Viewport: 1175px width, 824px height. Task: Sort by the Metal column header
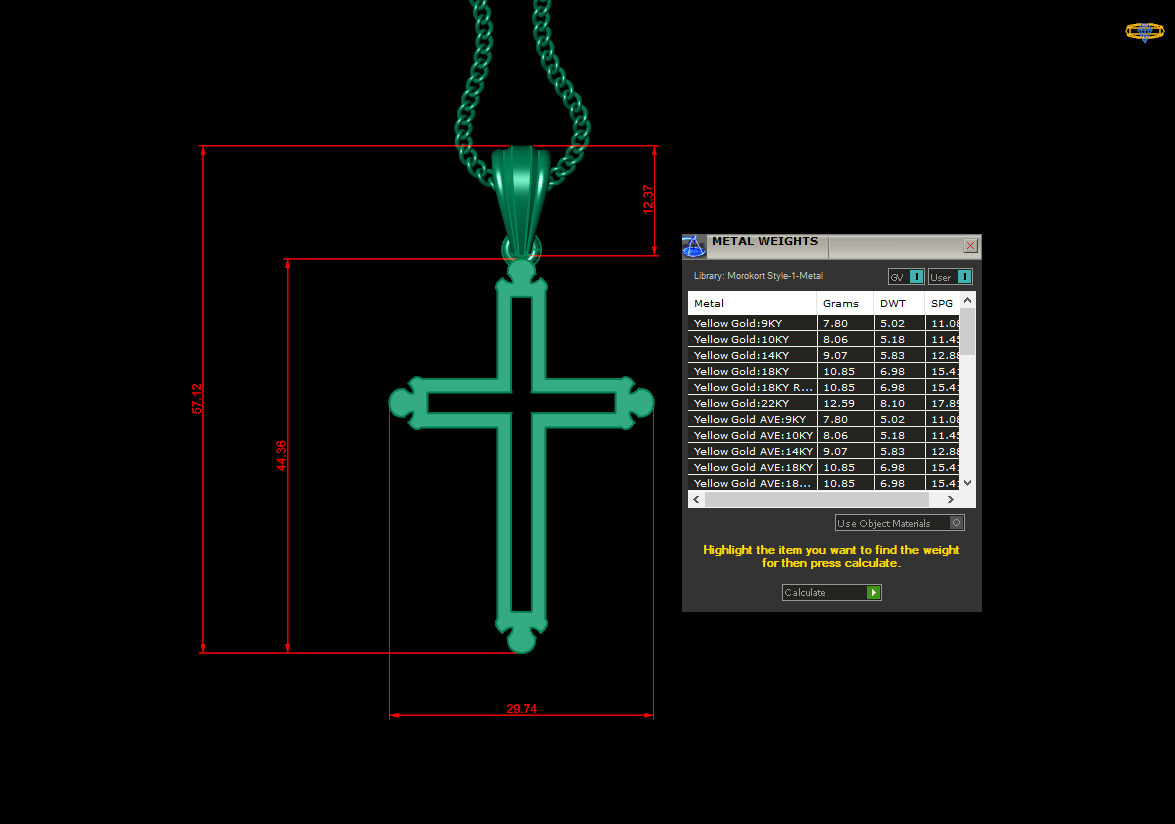coord(752,303)
